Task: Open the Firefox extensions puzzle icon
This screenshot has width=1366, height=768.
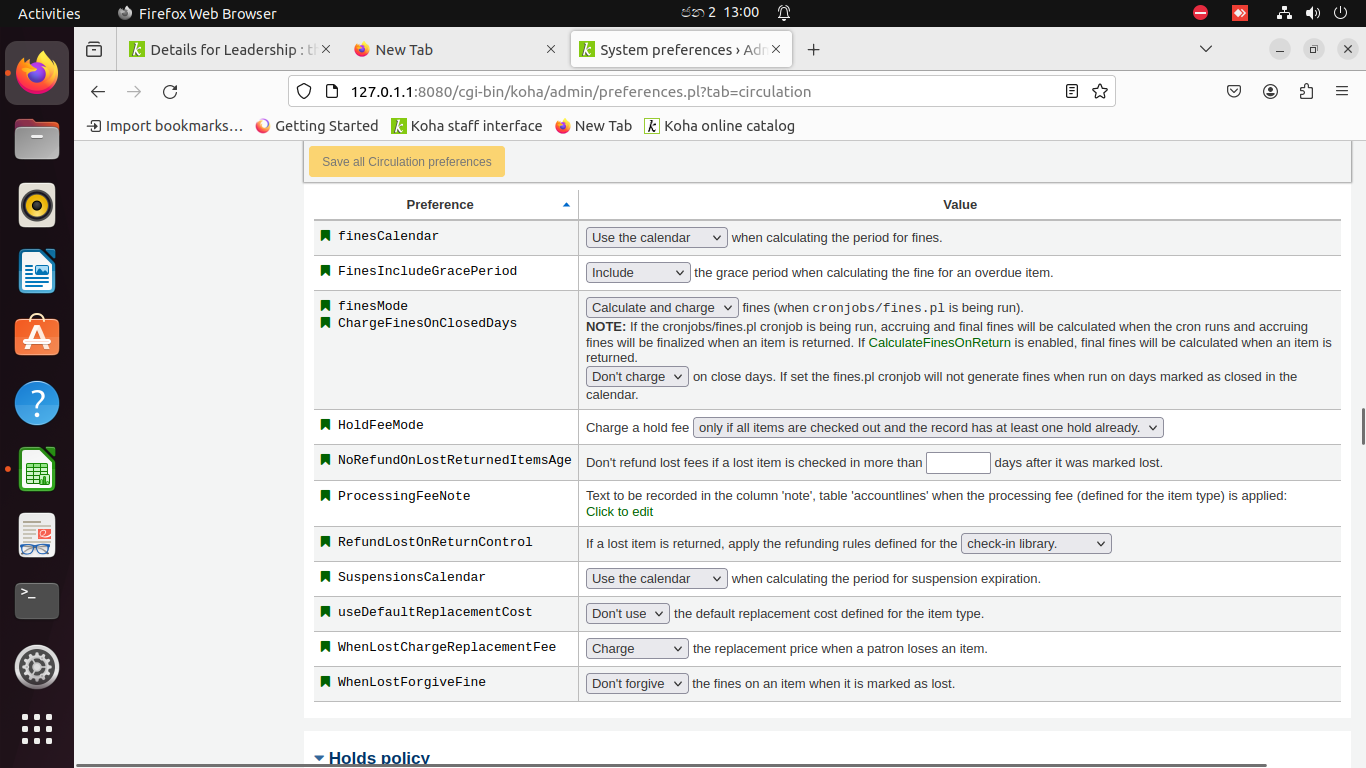Action: [1306, 91]
